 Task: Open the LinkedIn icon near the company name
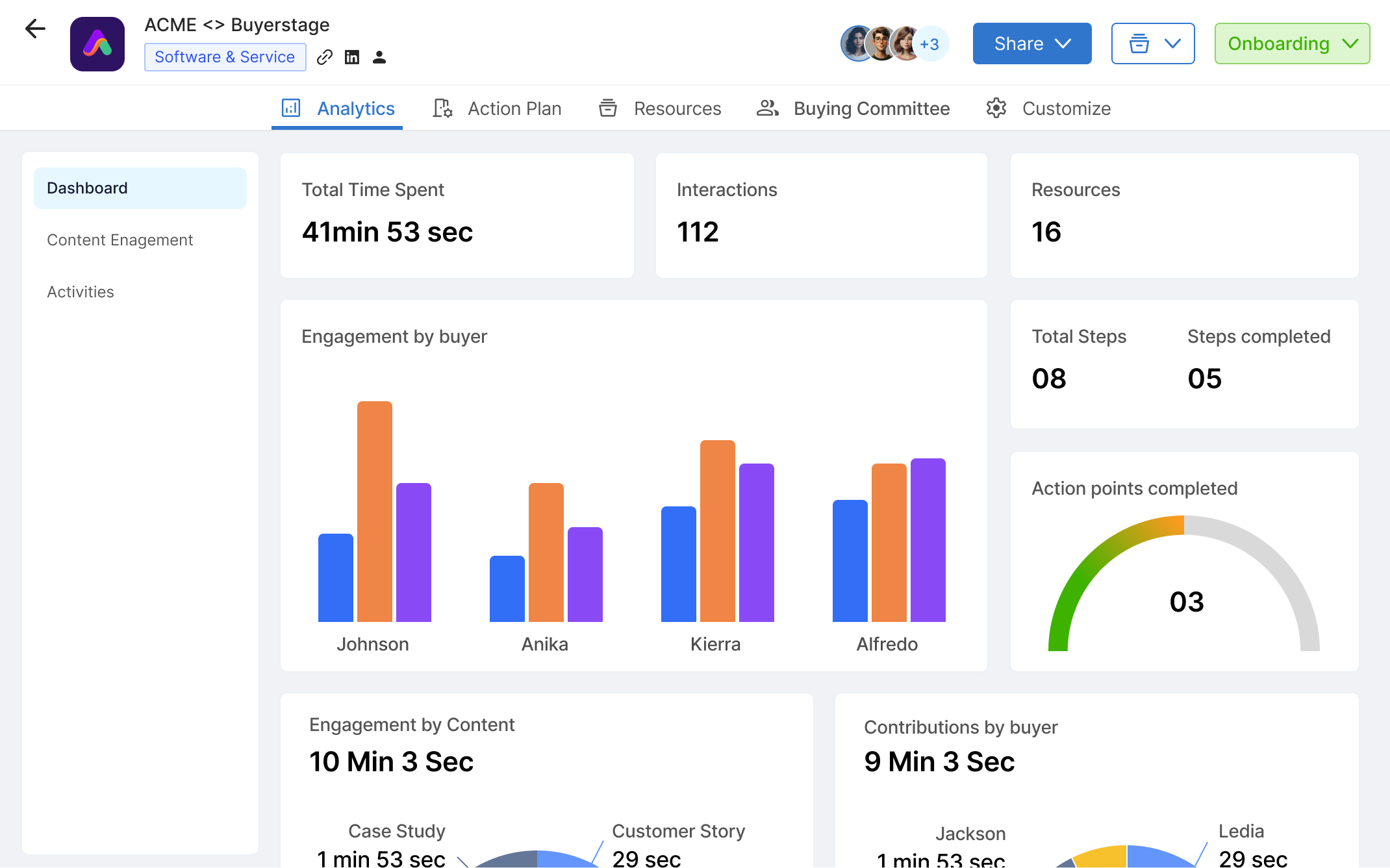pos(352,57)
